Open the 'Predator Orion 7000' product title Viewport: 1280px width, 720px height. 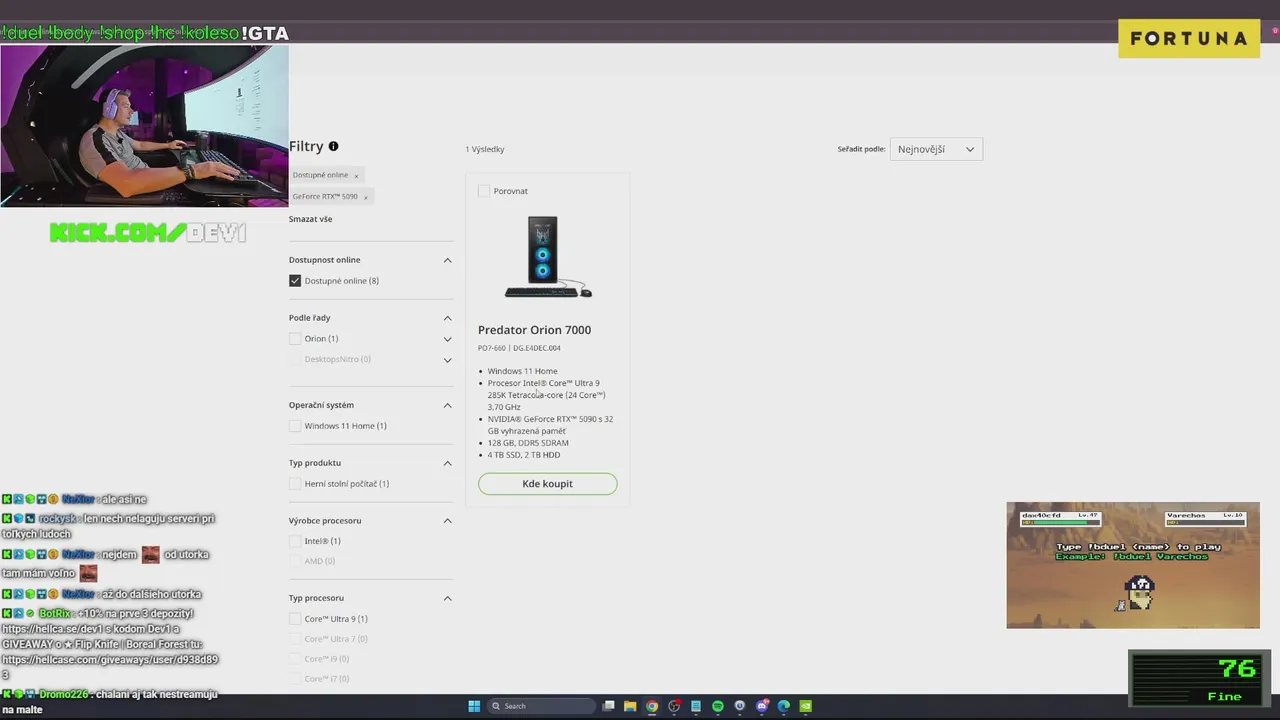(x=534, y=330)
